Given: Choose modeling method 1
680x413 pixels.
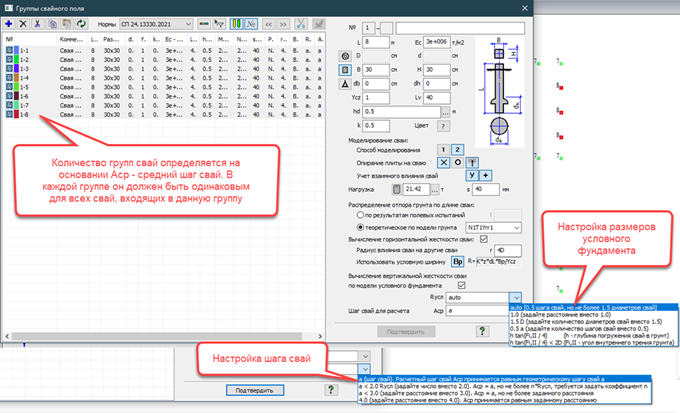Looking at the screenshot, I should point(443,150).
